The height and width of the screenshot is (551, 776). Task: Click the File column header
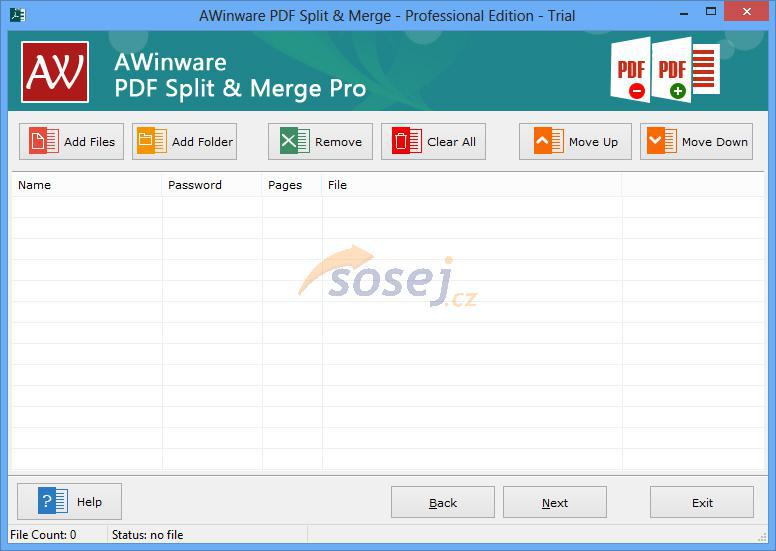472,185
